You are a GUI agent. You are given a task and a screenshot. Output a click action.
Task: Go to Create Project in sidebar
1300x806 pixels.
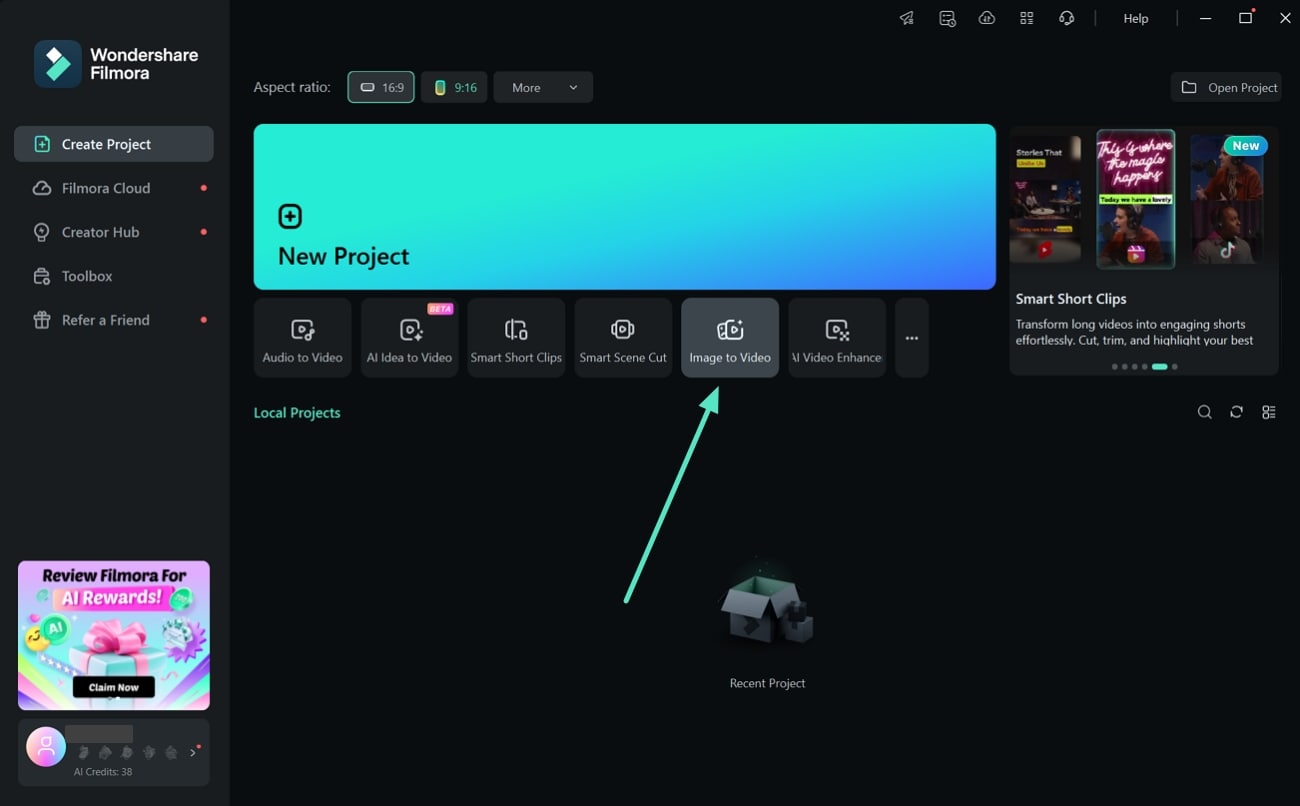(x=114, y=144)
